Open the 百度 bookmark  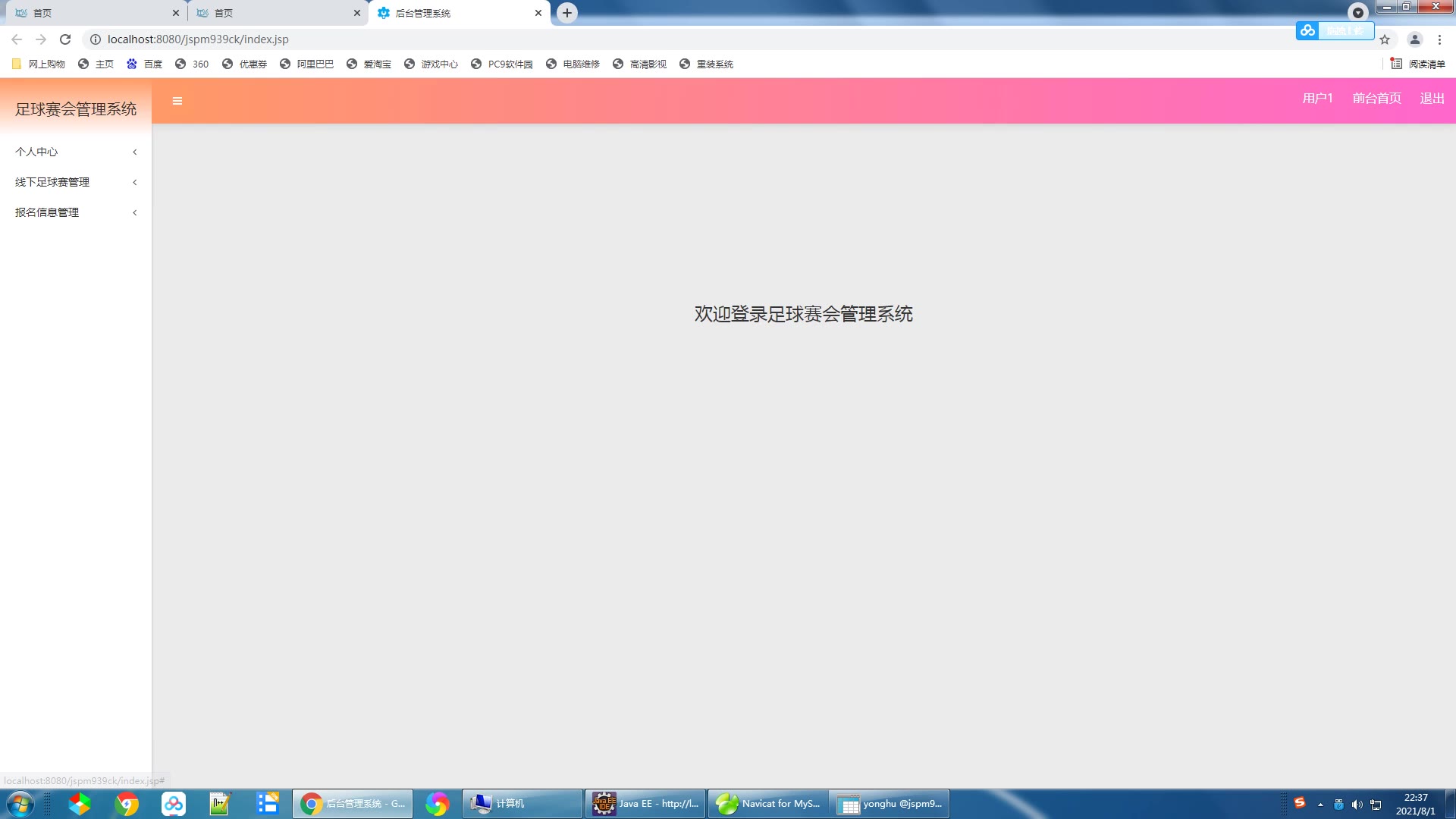click(145, 64)
